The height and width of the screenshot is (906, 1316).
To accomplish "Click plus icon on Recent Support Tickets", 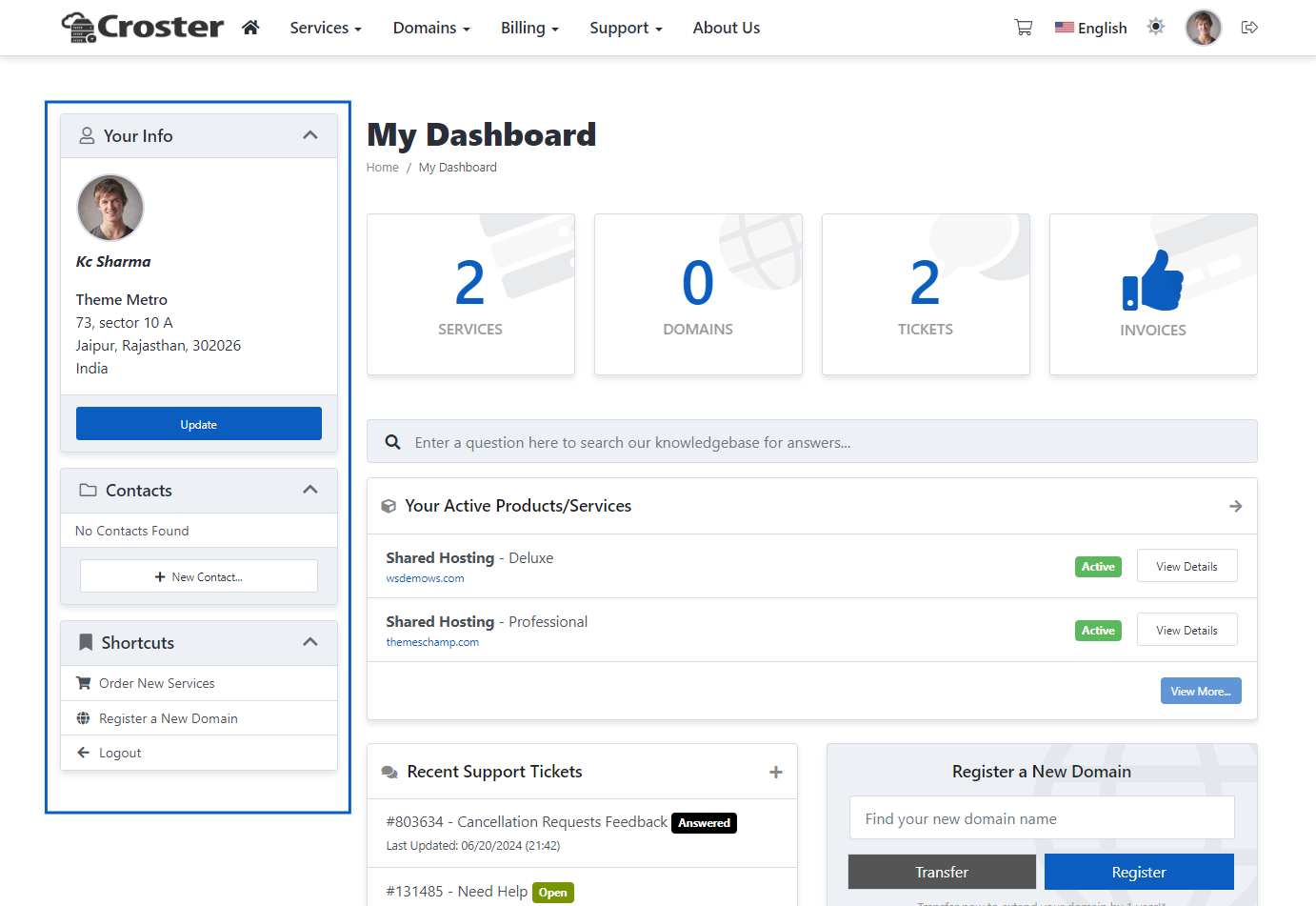I will (775, 772).
